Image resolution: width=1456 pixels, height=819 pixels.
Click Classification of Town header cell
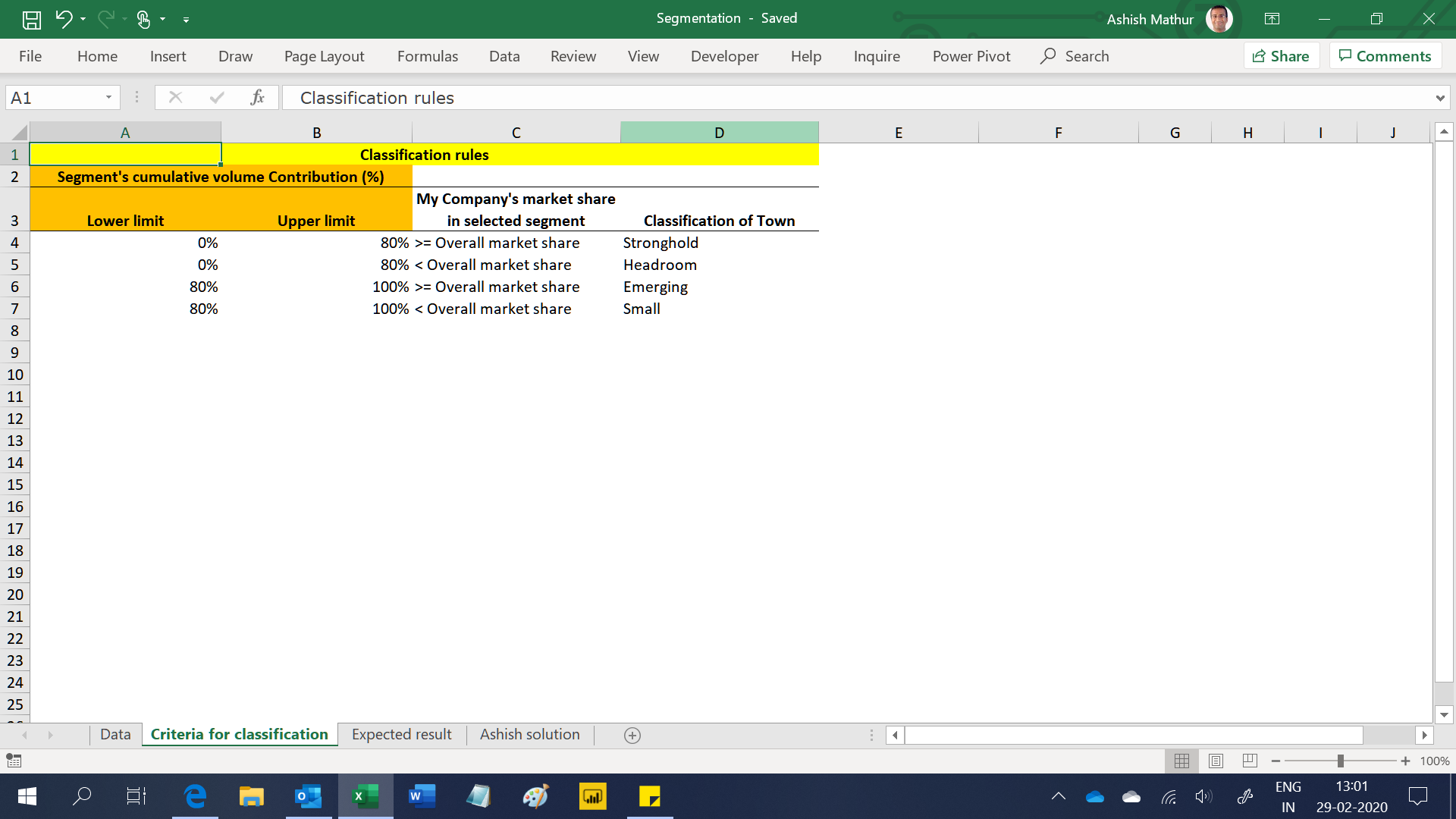pos(719,209)
